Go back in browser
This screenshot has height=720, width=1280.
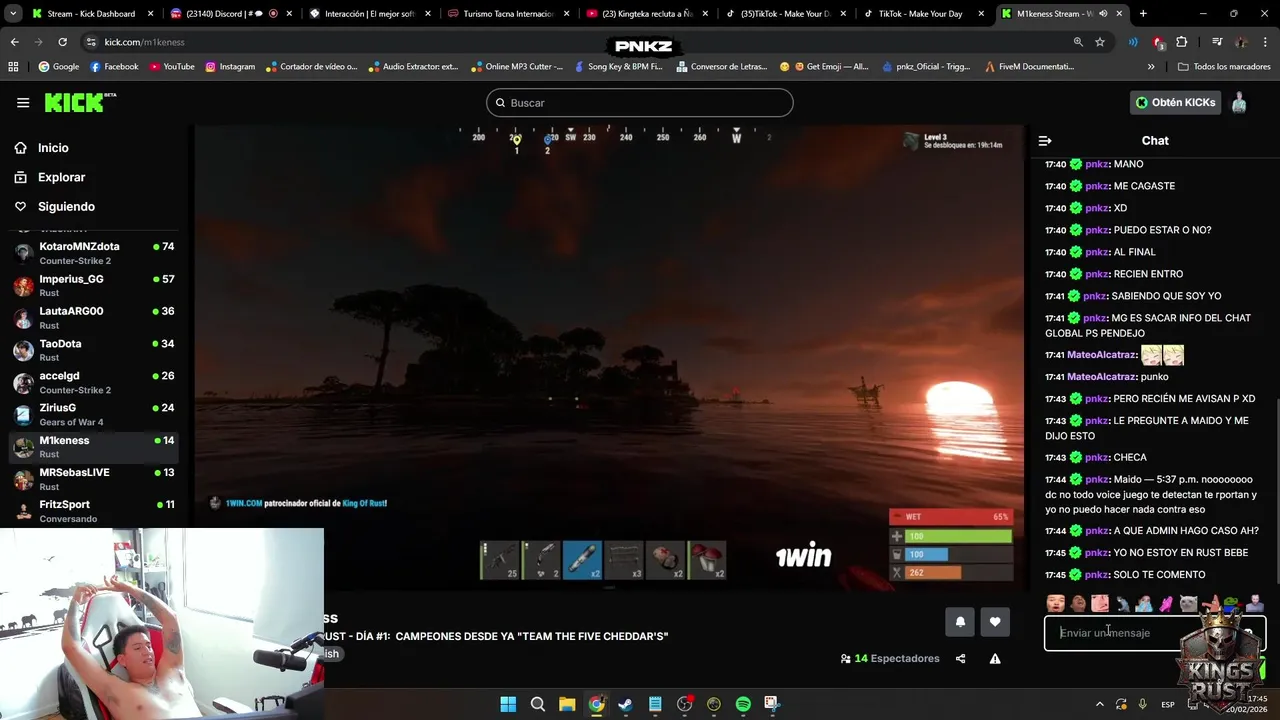point(14,42)
